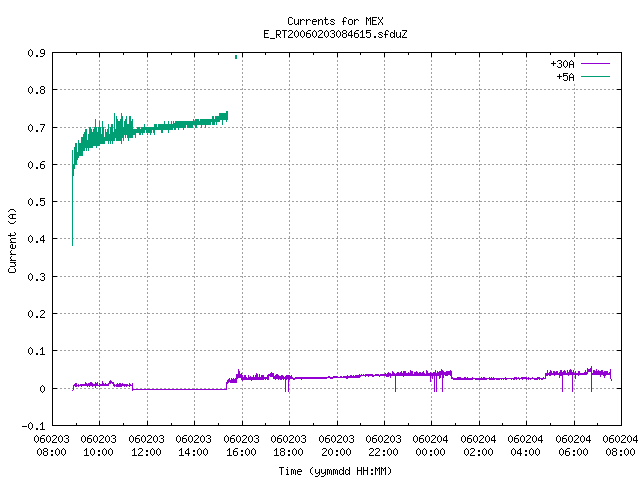640x480 pixels.
Task: Click the 060204 00:00 x-axis tick label
Action: click(x=430, y=446)
